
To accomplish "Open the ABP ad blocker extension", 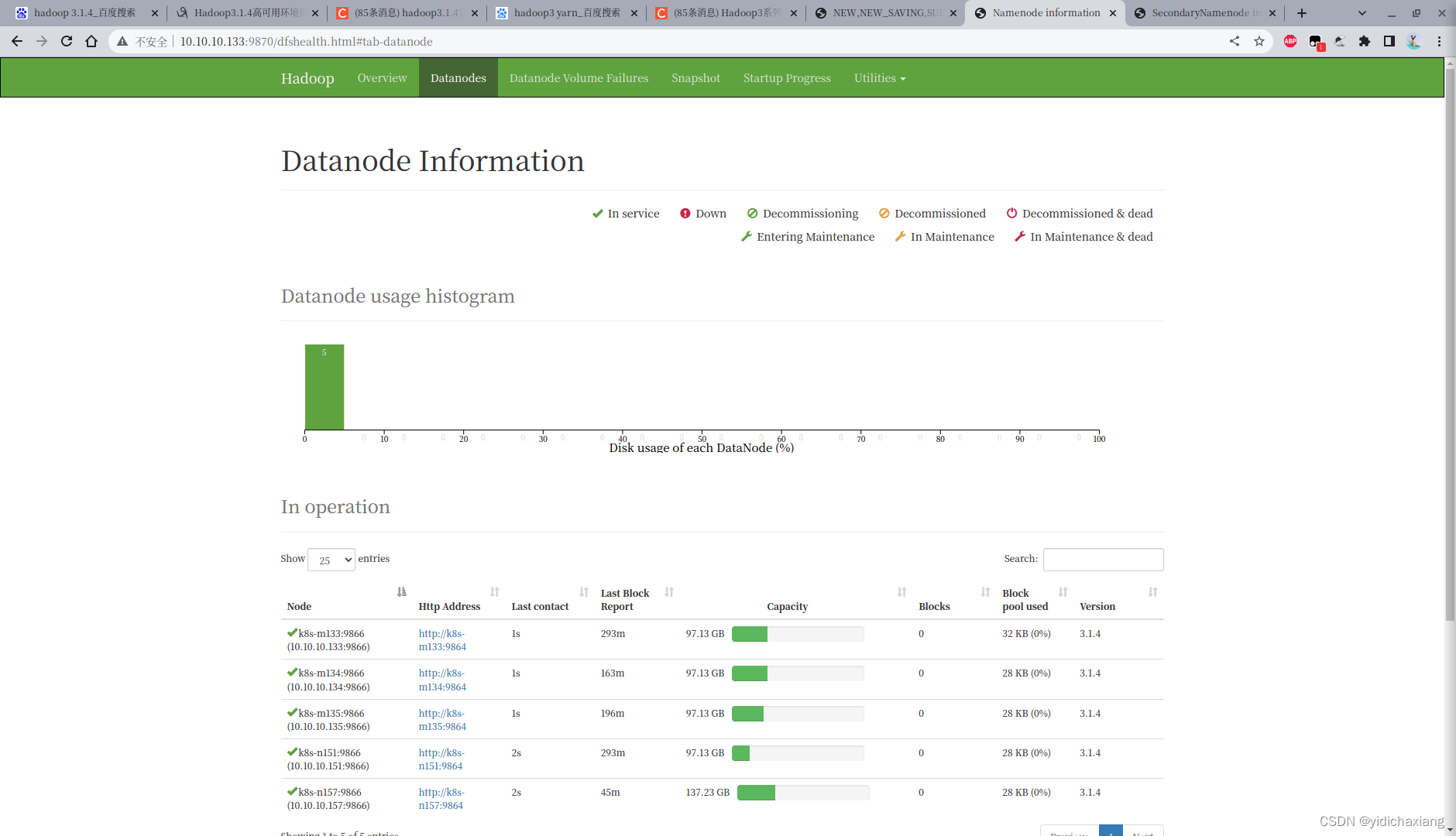I will pos(1290,41).
